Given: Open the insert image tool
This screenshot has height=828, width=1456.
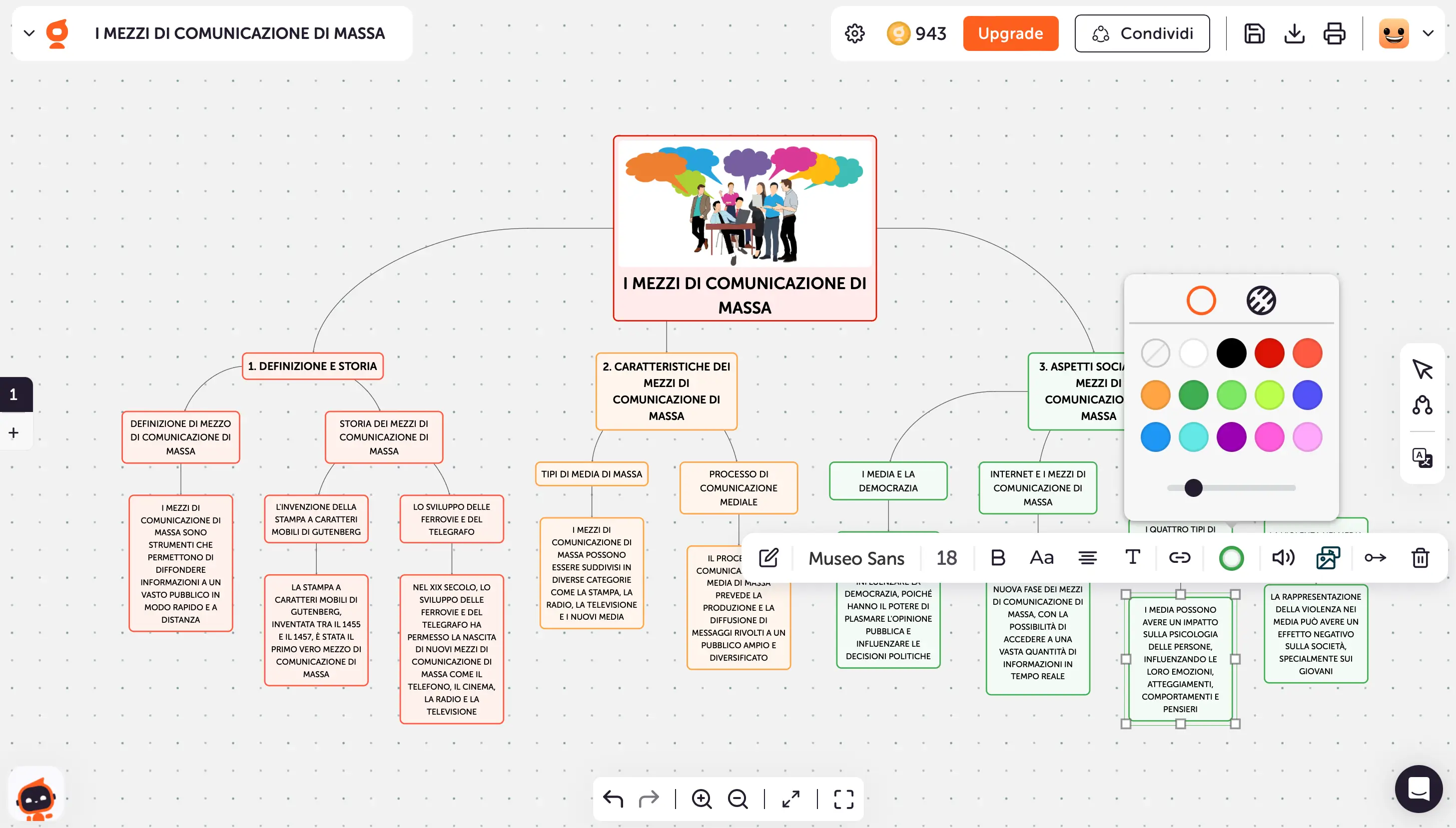Looking at the screenshot, I should tap(1328, 558).
